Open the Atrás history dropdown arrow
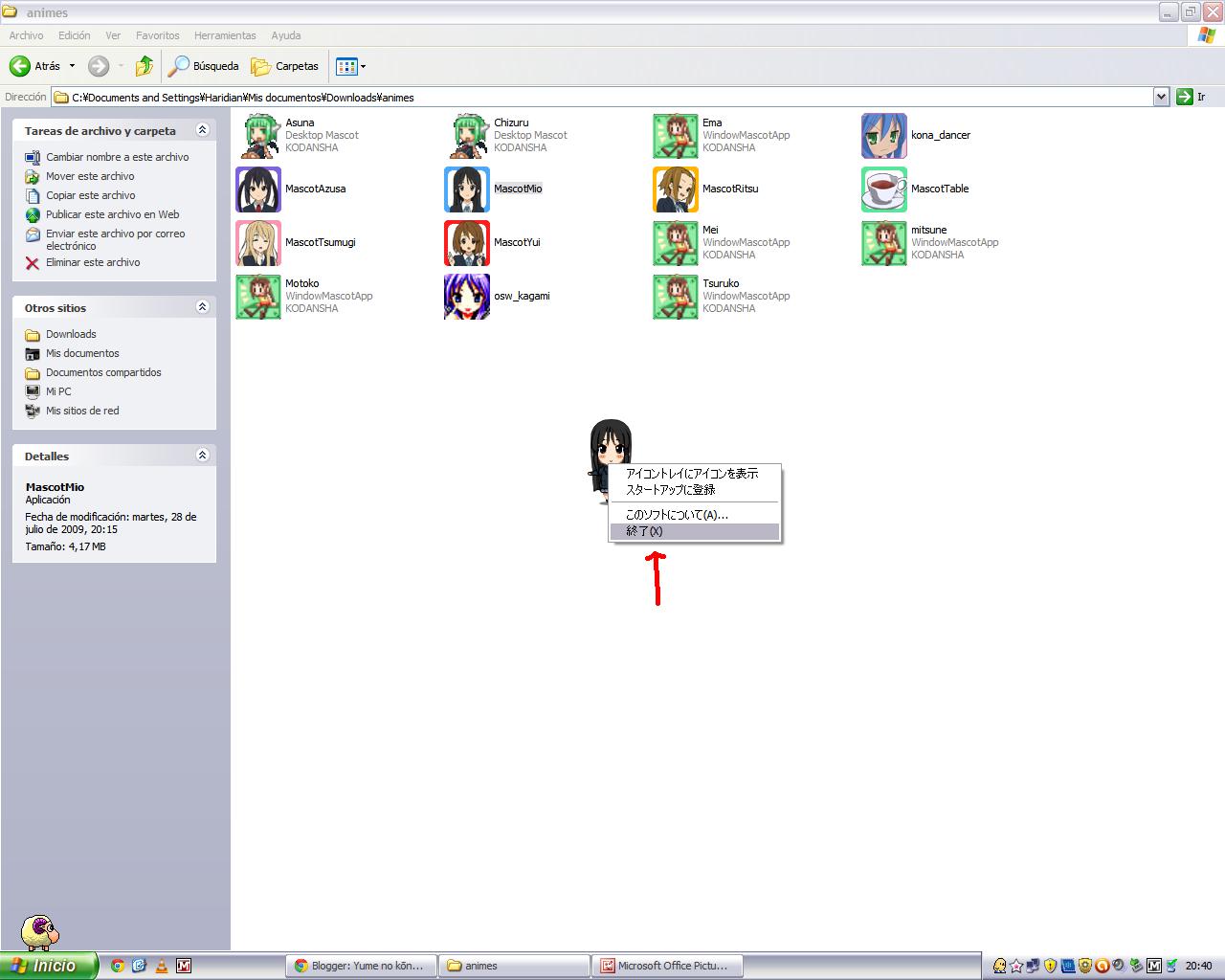The image size is (1225, 980). click(72, 66)
